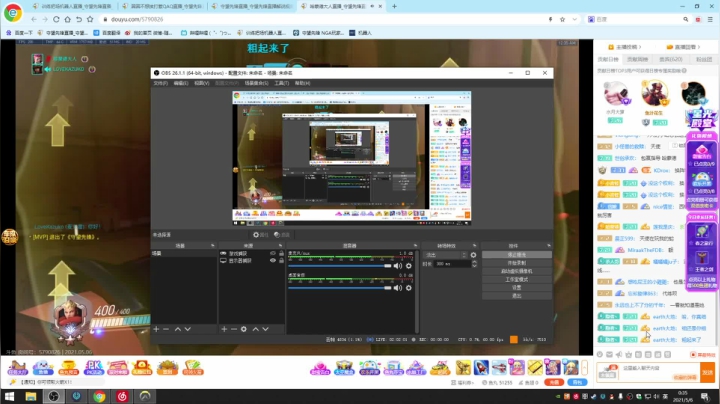Open the OBS 工具(T) menu
Viewport: 720px width, 404px height.
(281, 83)
